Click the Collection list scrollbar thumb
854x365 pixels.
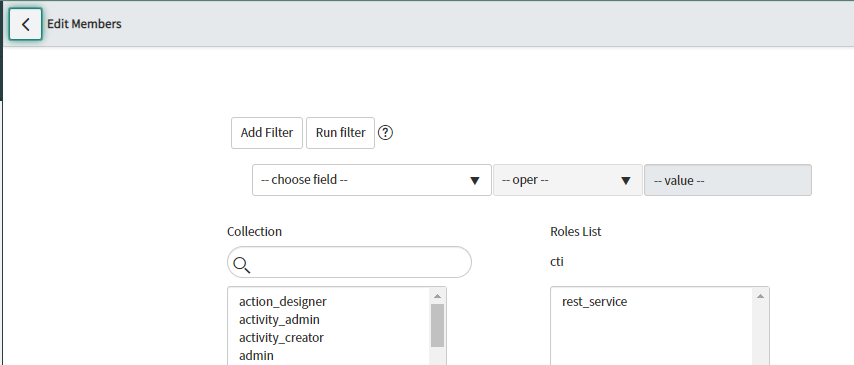pos(437,325)
